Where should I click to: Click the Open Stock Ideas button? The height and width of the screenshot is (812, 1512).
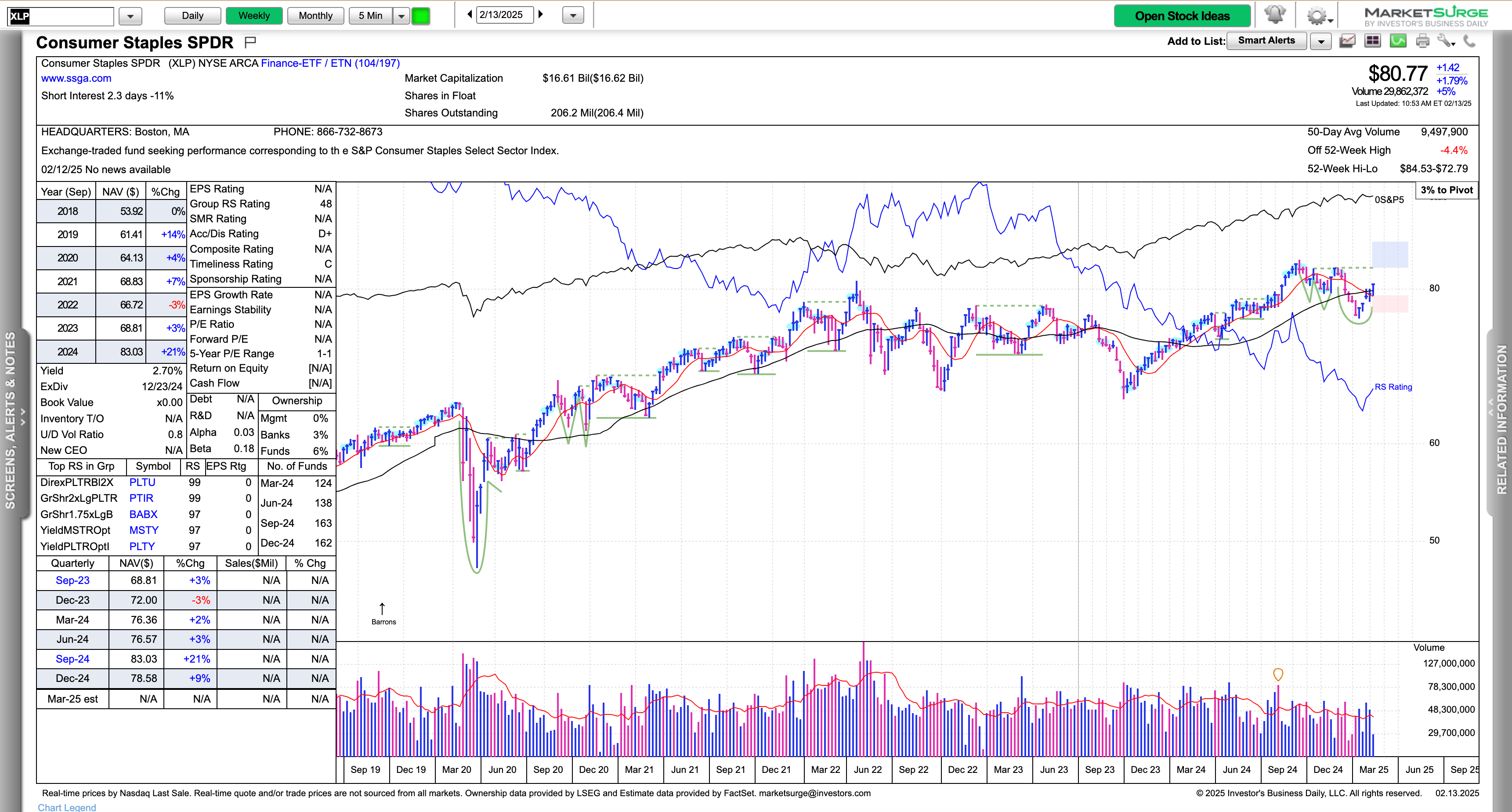coord(1182,16)
